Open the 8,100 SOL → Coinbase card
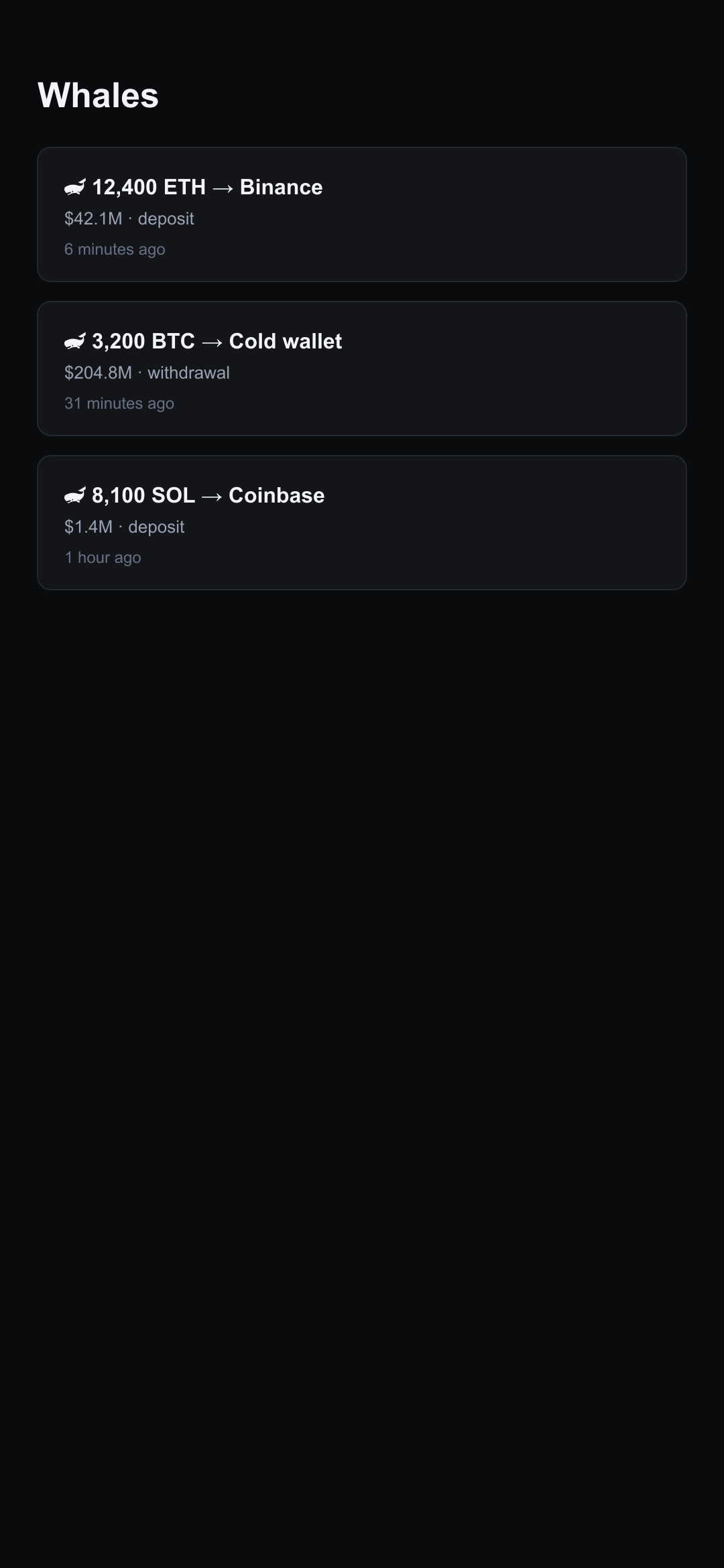Image resolution: width=724 pixels, height=1568 pixels. tap(362, 523)
